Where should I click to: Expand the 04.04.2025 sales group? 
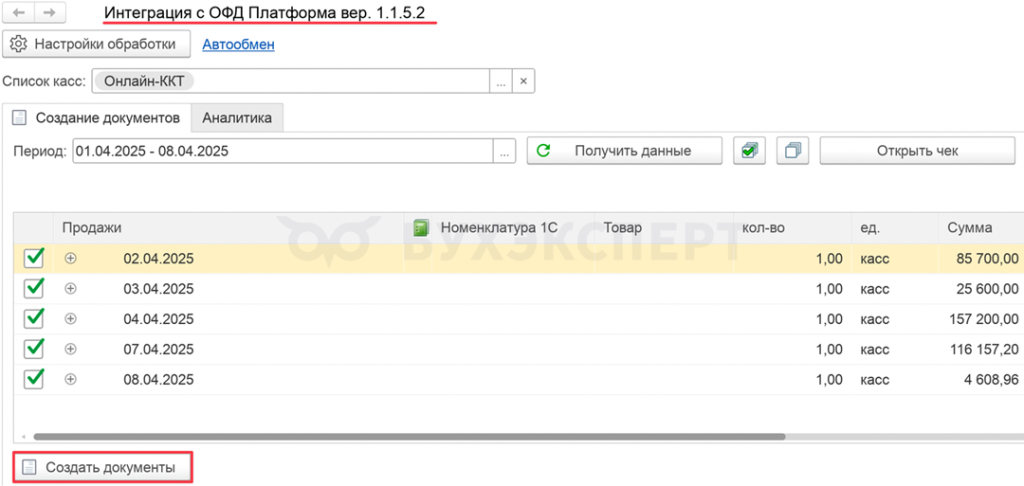tap(71, 319)
